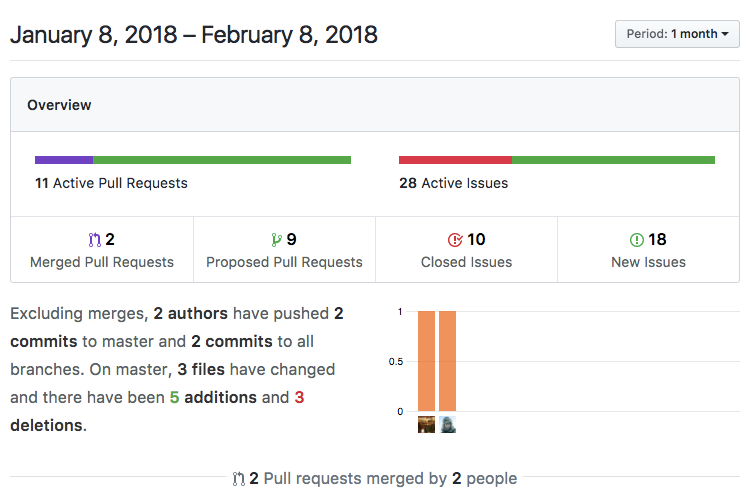Click merge icon beside Pull requests merged
Image resolution: width=749 pixels, height=493 pixels.
[238, 479]
